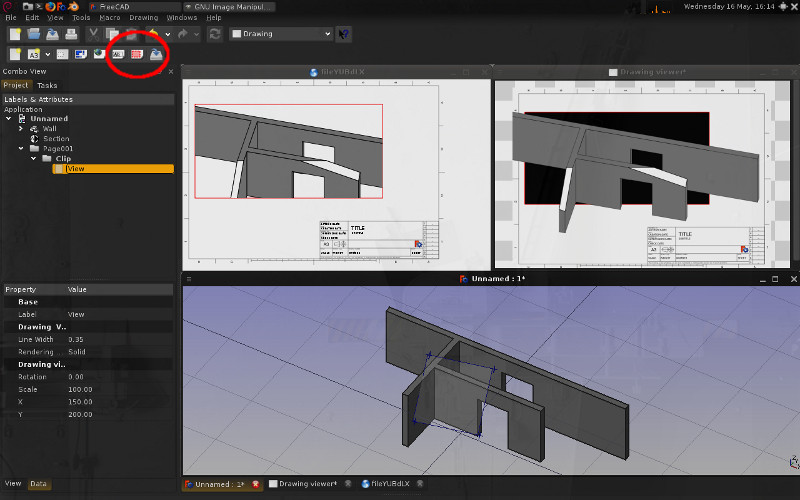This screenshot has width=800, height=500.
Task: Collapse the Clip tree node
Action: point(34,159)
